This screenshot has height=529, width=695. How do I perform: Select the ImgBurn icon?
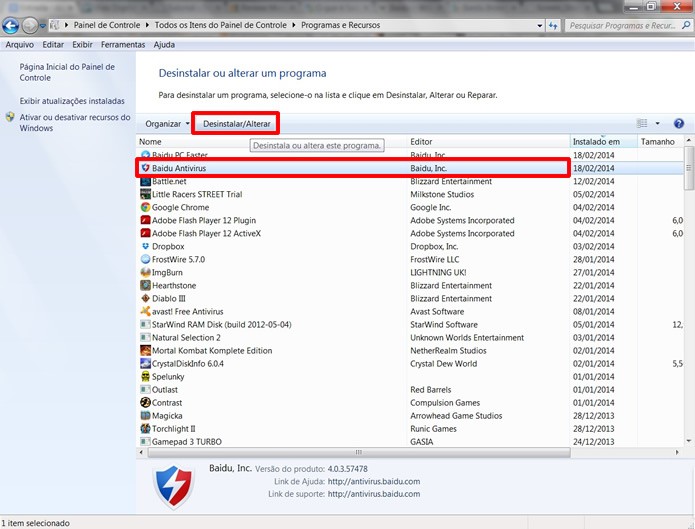pos(145,272)
